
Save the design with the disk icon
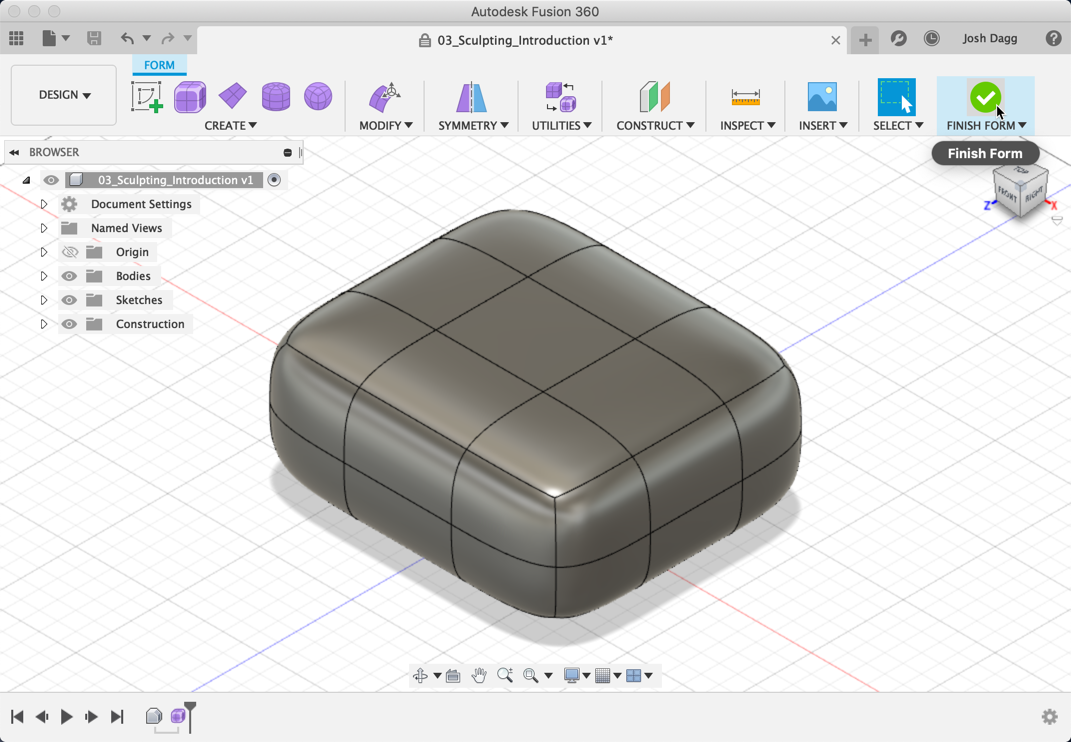pyautogui.click(x=94, y=38)
